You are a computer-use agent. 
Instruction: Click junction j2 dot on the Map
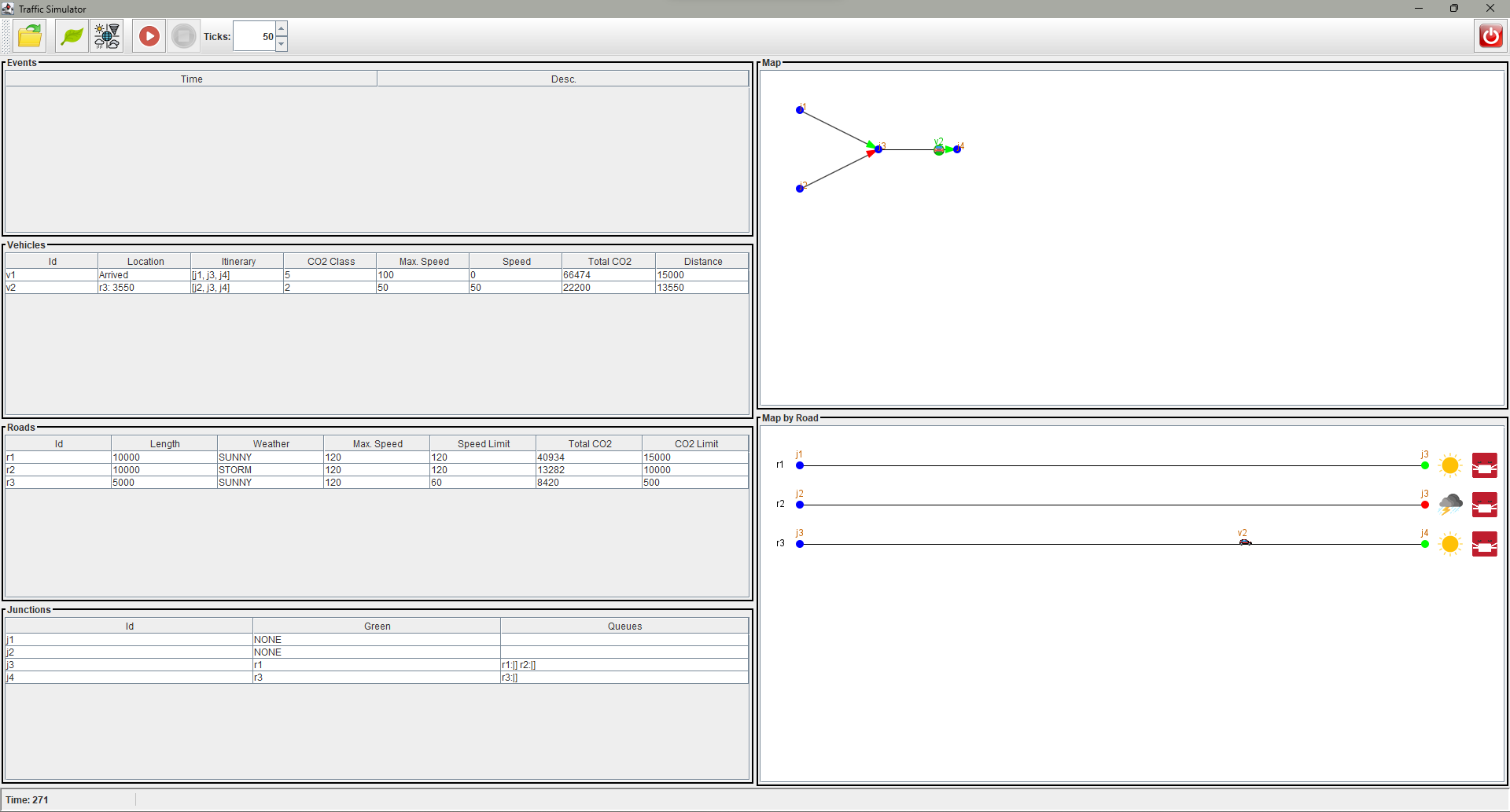tap(800, 189)
